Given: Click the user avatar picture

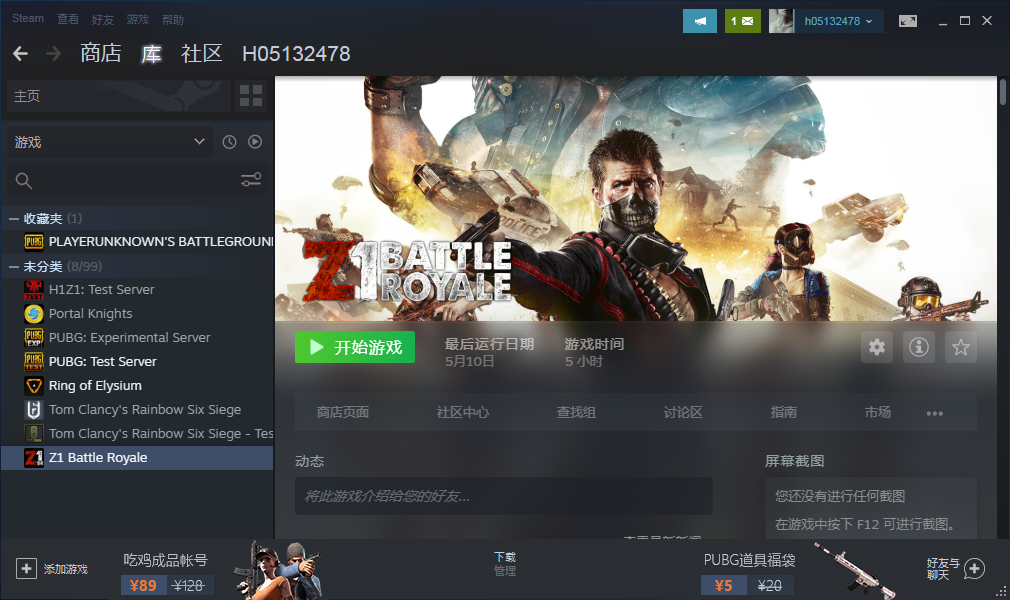Looking at the screenshot, I should coord(781,21).
